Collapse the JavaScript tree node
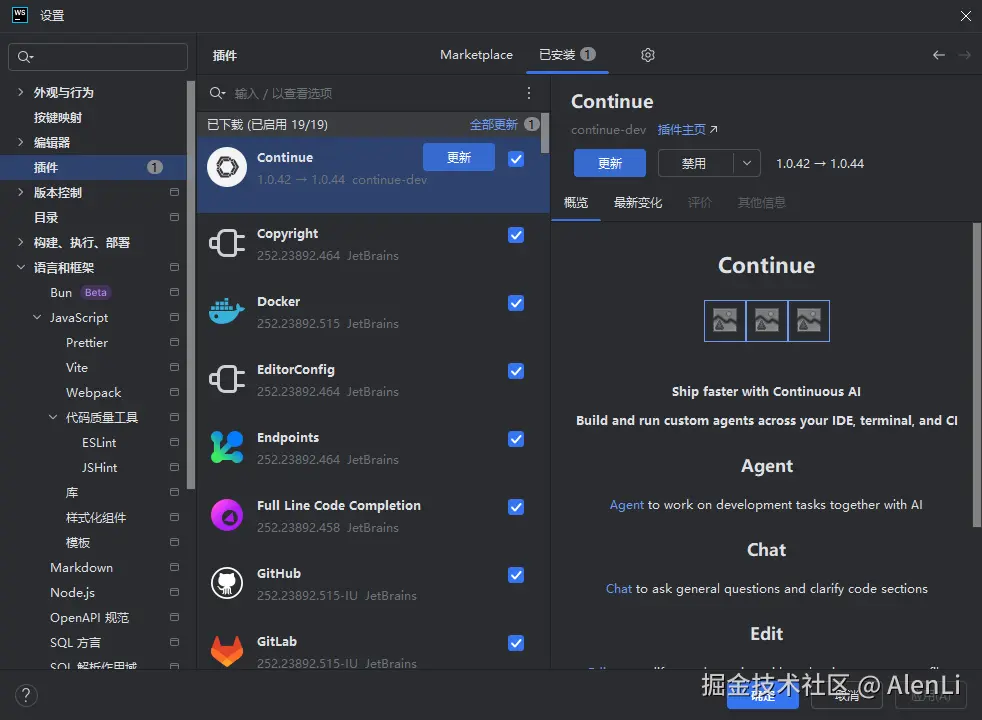The width and height of the screenshot is (982, 720). (37, 317)
